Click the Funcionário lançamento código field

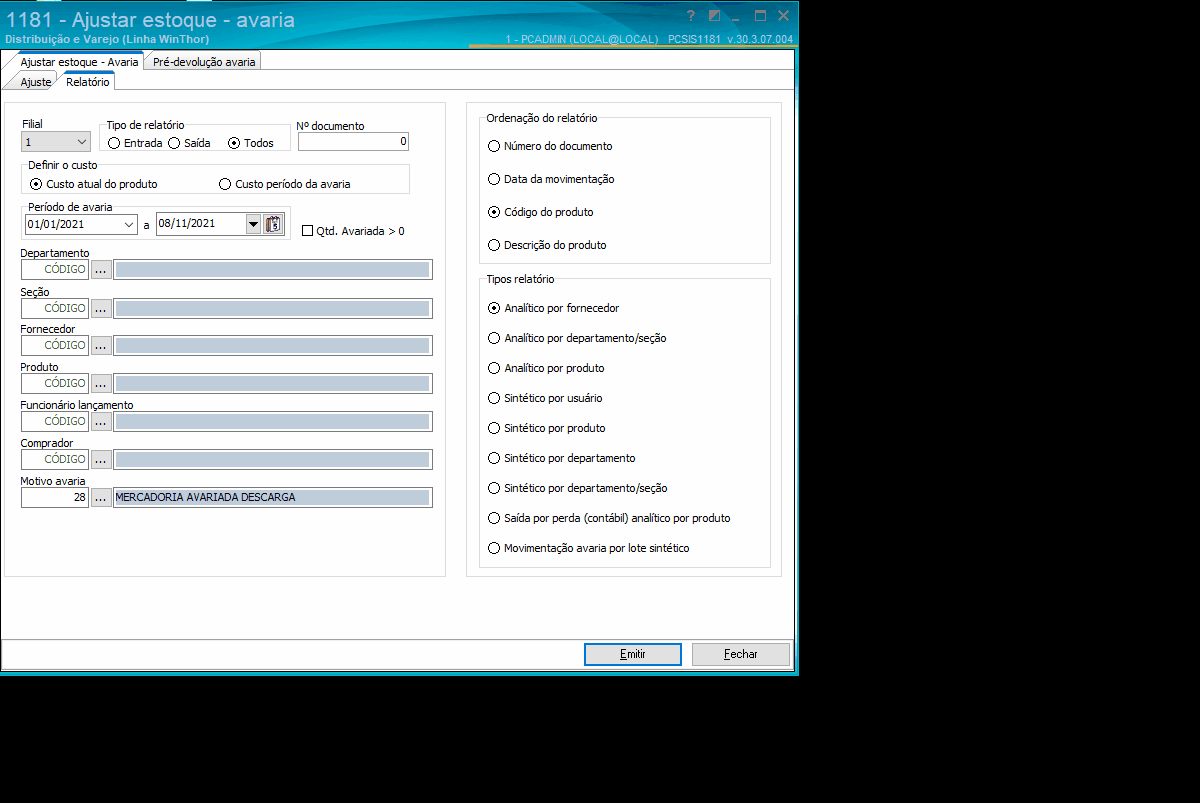pyautogui.click(x=55, y=421)
